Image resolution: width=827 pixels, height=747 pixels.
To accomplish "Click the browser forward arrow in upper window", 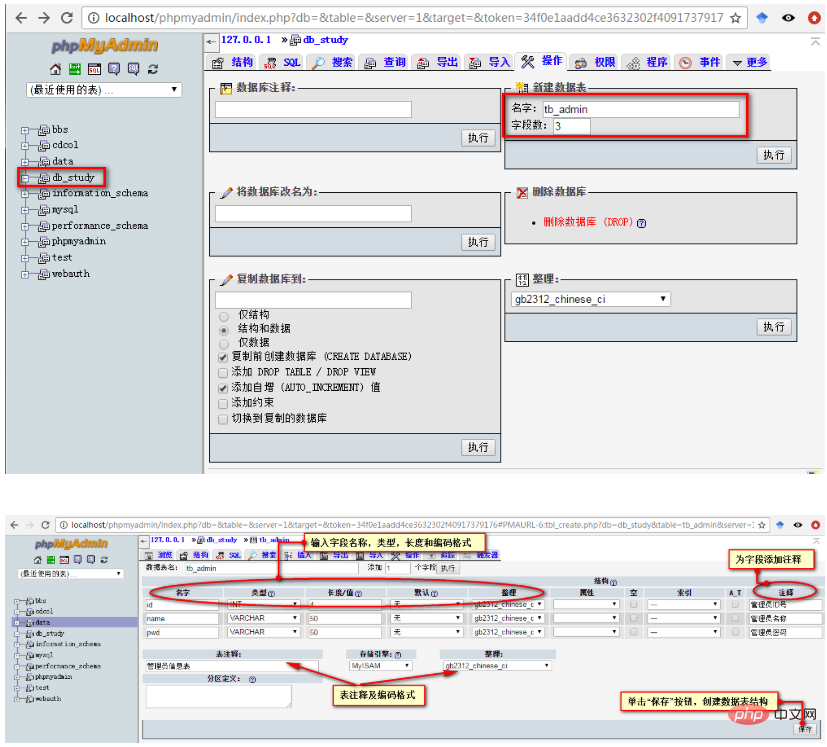I will [44, 18].
